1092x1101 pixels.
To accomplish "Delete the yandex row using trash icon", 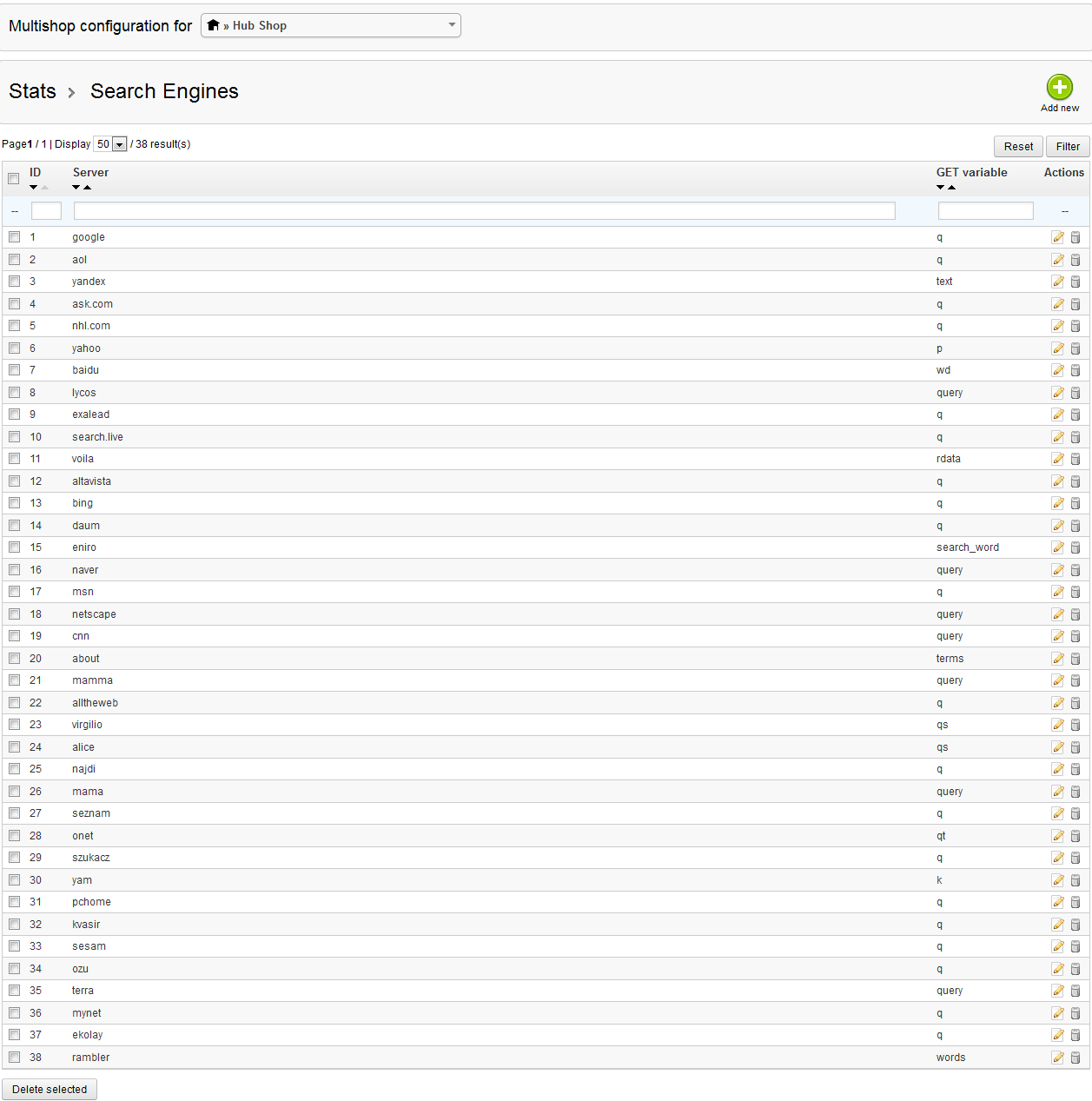I will [x=1075, y=282].
